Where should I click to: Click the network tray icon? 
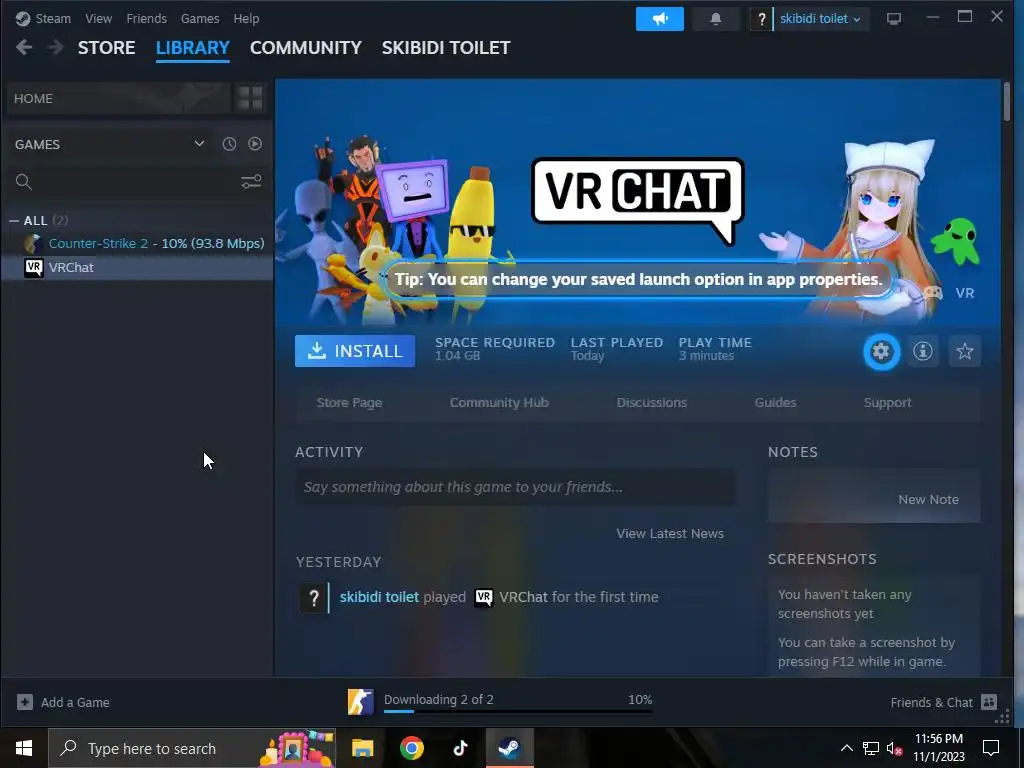click(871, 748)
